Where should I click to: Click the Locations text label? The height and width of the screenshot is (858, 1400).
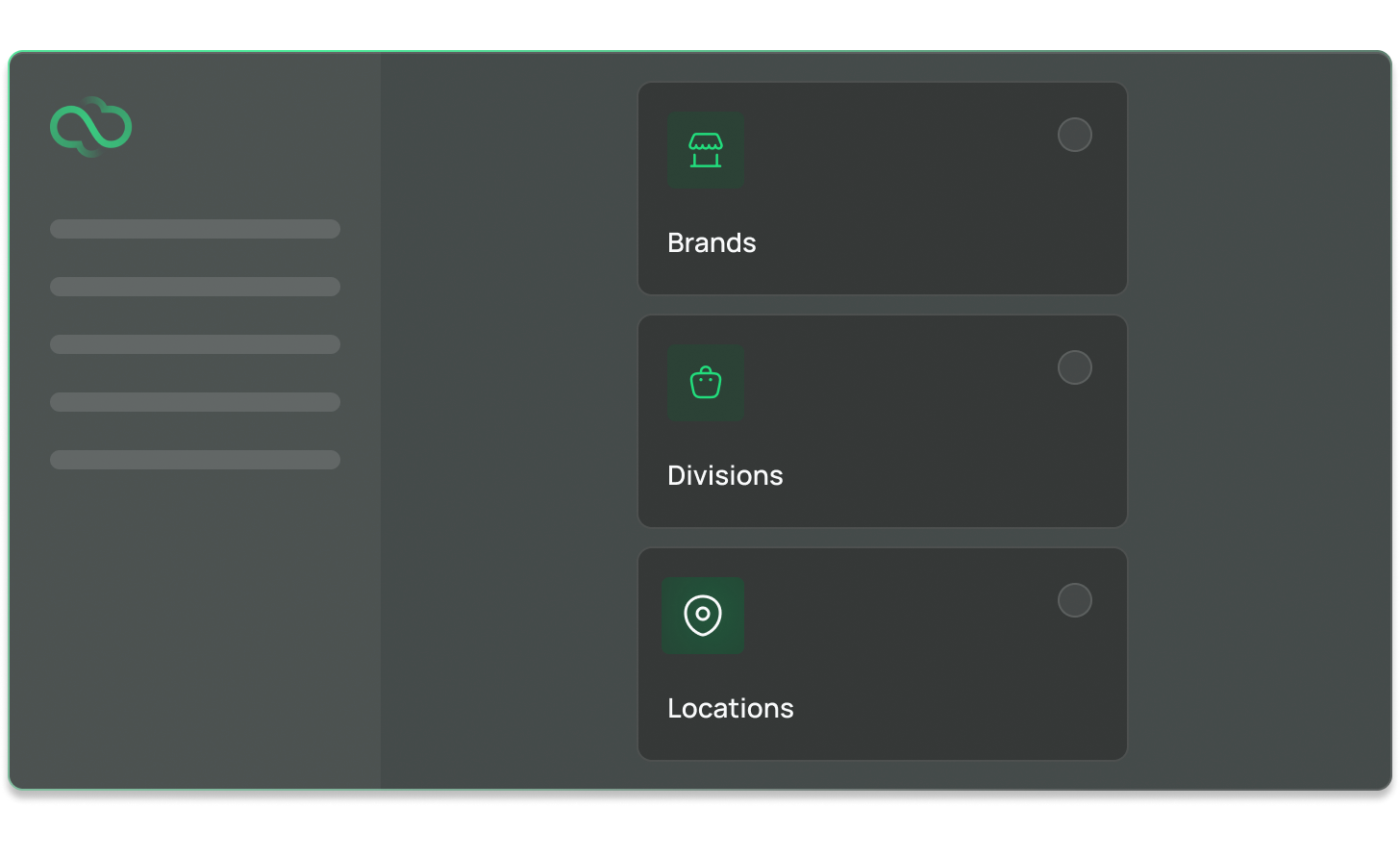730,708
